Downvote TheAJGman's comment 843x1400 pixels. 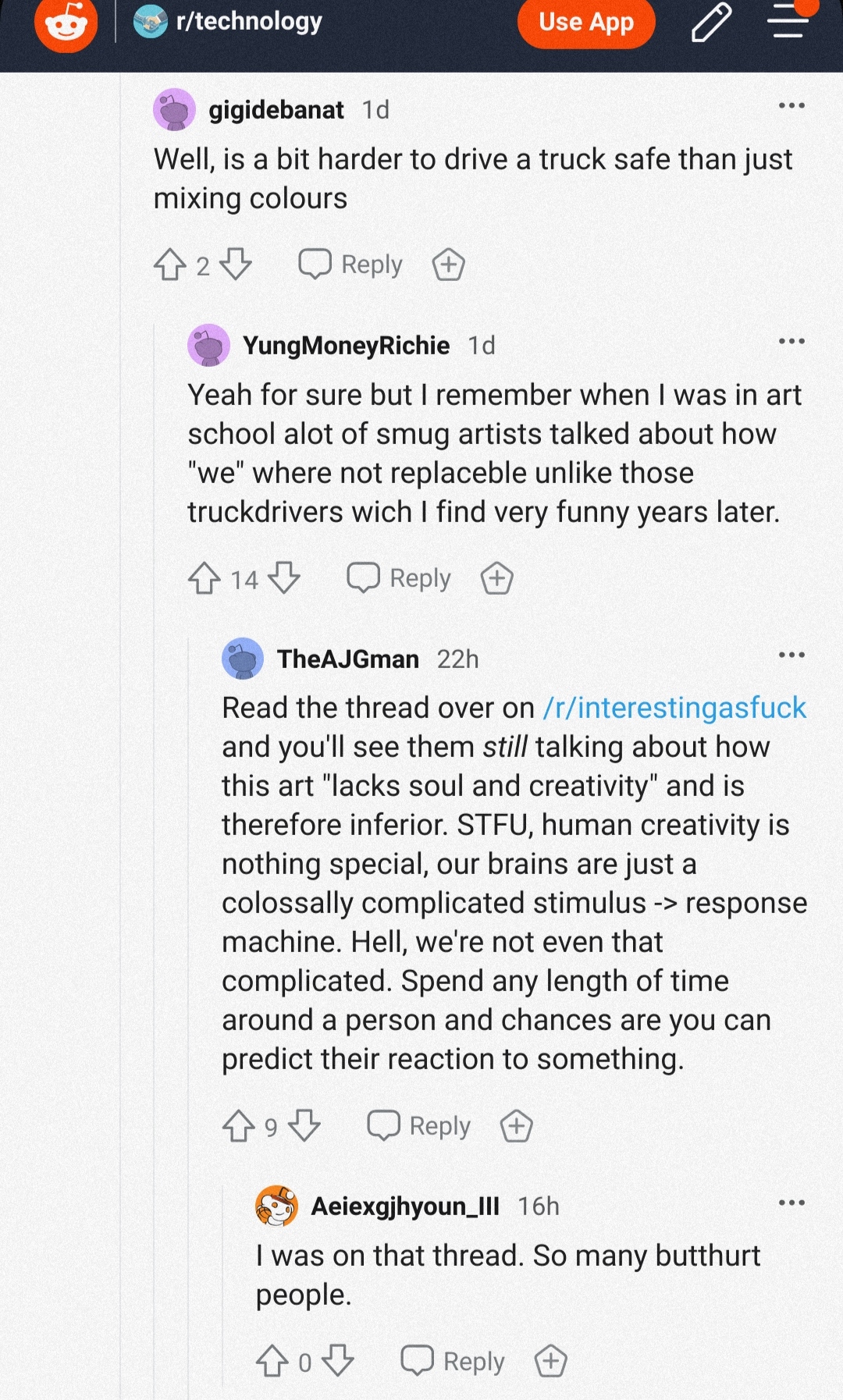coord(304,1126)
